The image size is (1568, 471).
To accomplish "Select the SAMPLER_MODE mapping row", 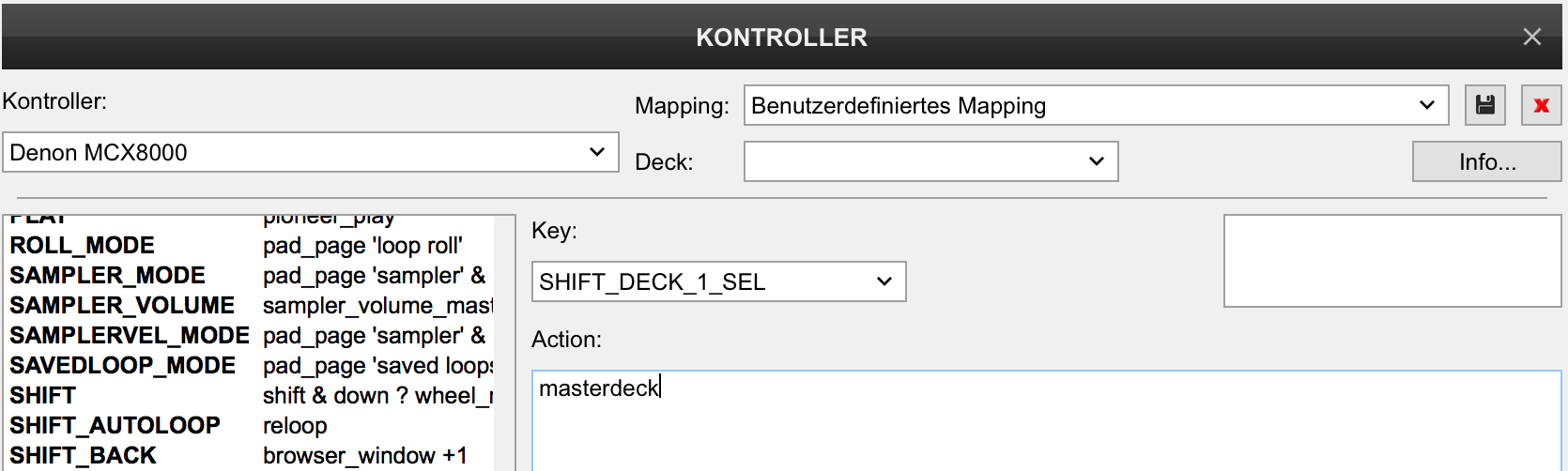I will pyautogui.click(x=251, y=276).
